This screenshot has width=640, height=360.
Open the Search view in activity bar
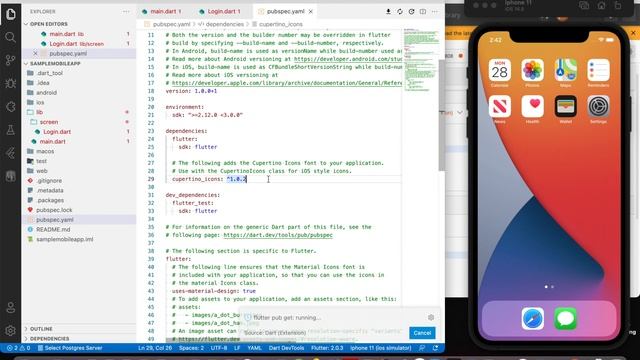click(x=11, y=37)
